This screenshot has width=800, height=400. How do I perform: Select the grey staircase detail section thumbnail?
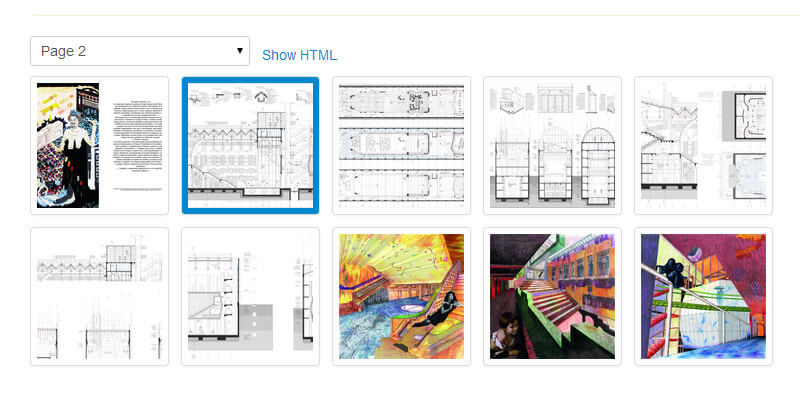pos(250,296)
